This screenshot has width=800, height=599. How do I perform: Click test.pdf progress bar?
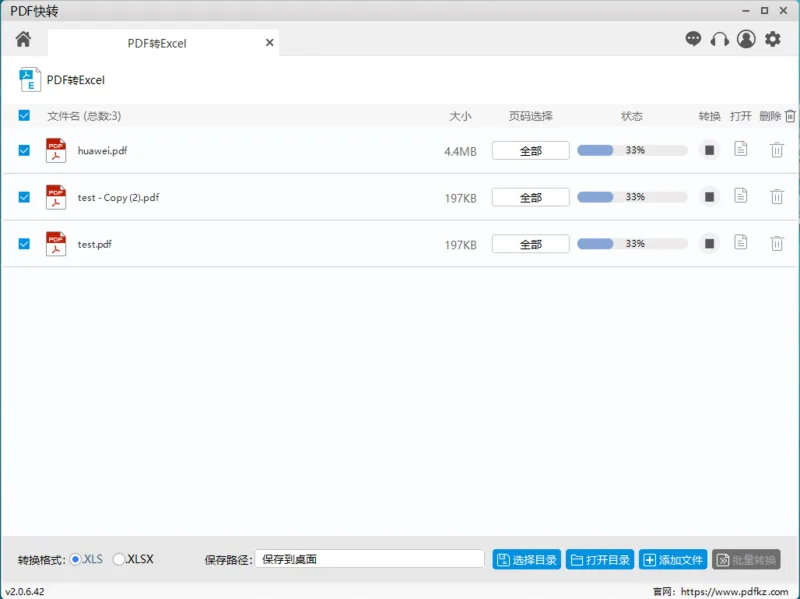click(632, 243)
